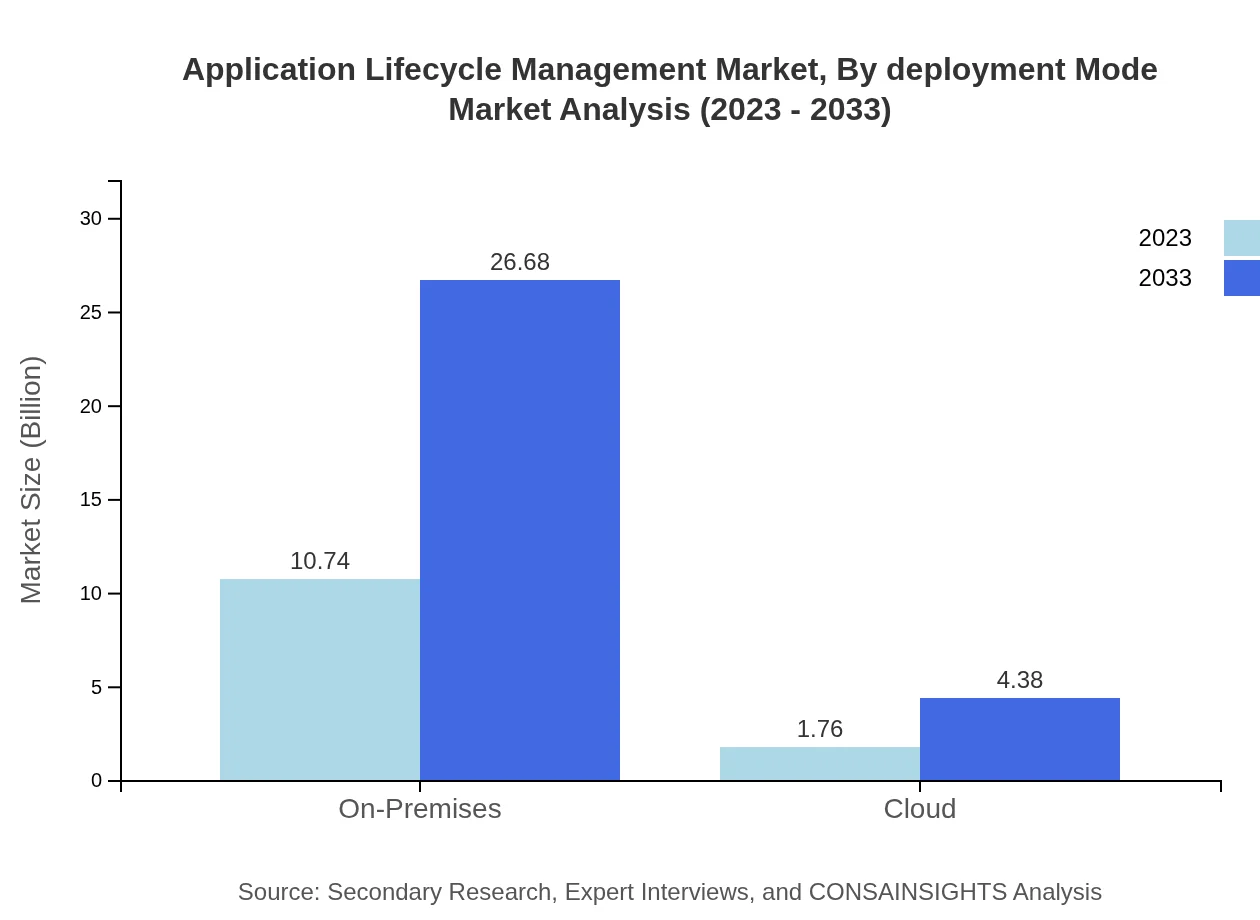Viewport: 1260px width, 920px height.
Task: Click the value label 26.68
Action: click(519, 262)
